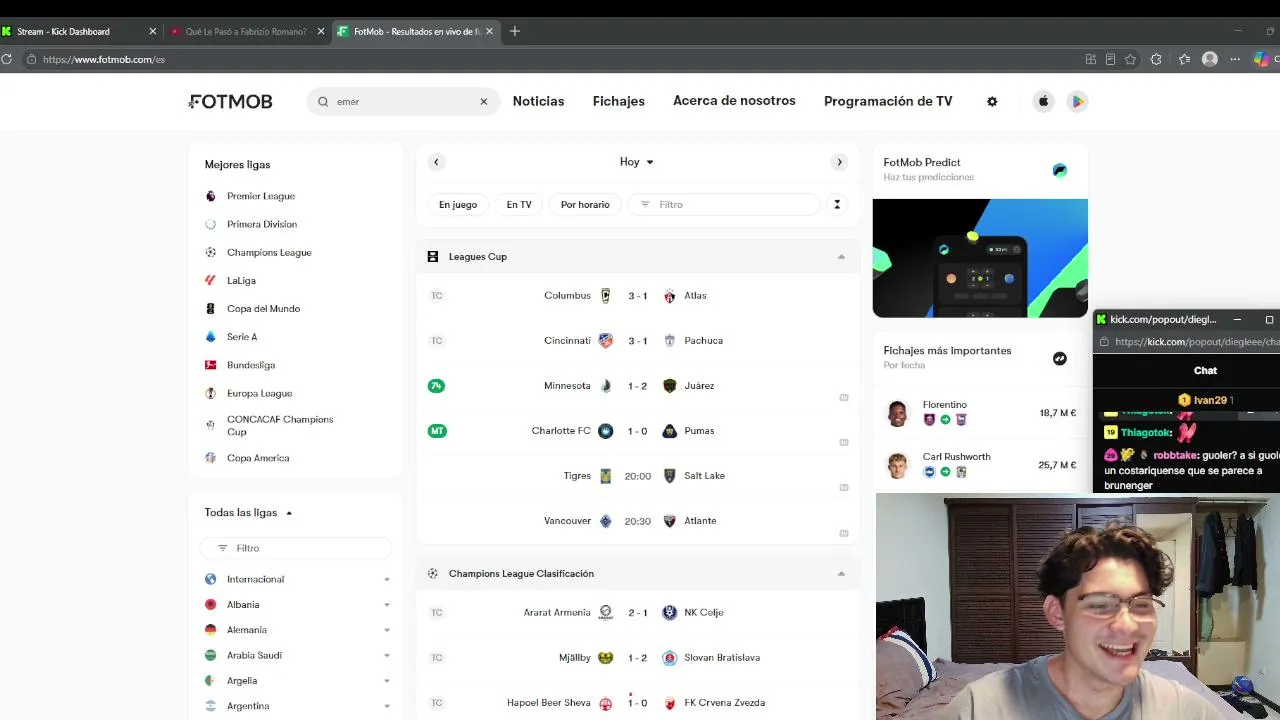Open the Fichajes menu item
The width and height of the screenshot is (1280, 720).
619,101
